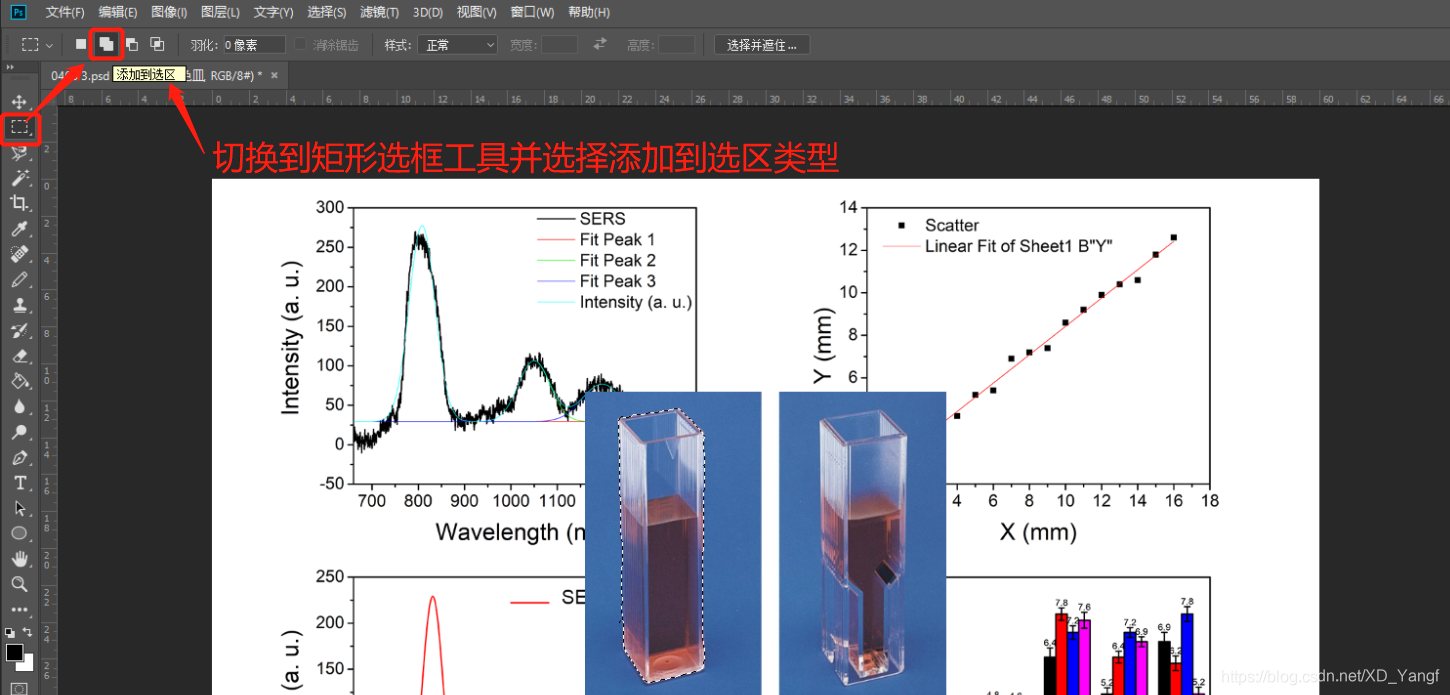
Task: Select the Move tool
Action: [19, 102]
